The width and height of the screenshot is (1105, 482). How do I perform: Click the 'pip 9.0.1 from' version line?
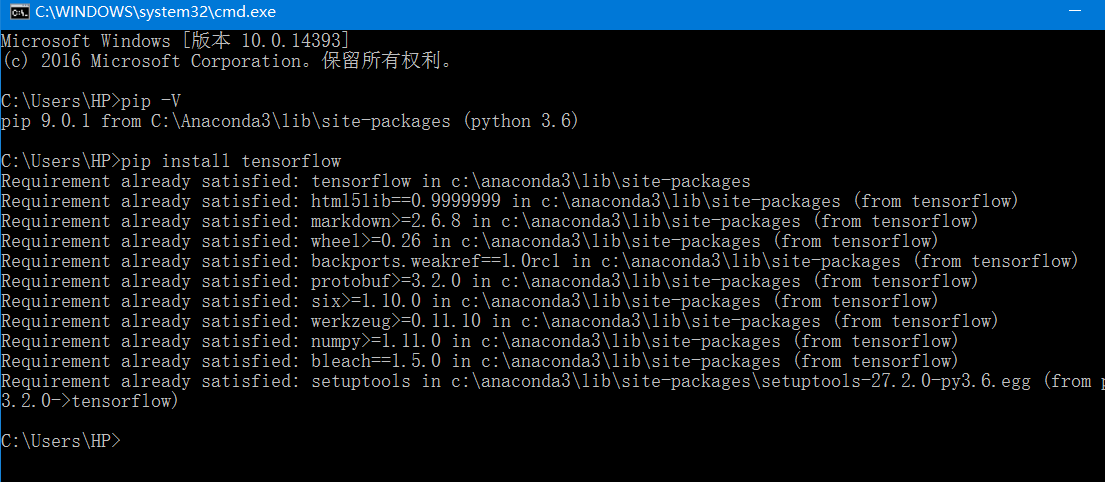[290, 121]
